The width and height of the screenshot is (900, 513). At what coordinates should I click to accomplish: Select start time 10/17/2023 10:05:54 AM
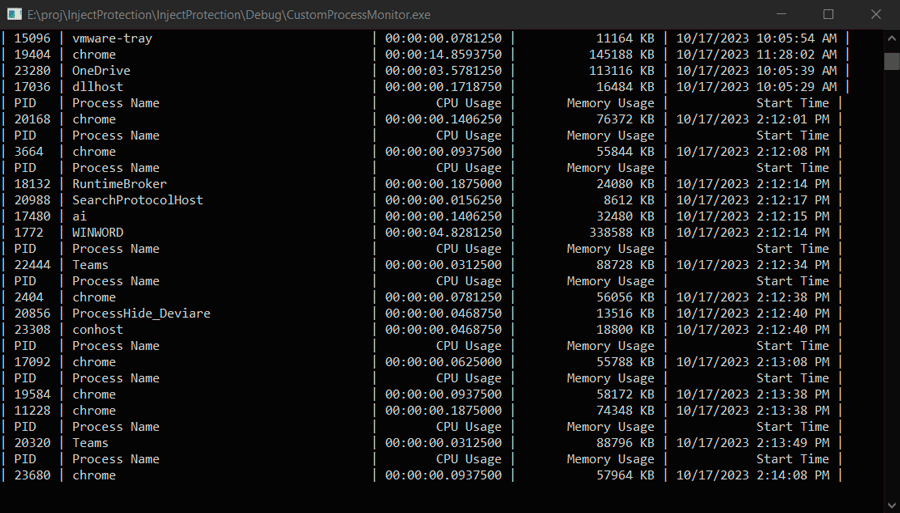757,38
